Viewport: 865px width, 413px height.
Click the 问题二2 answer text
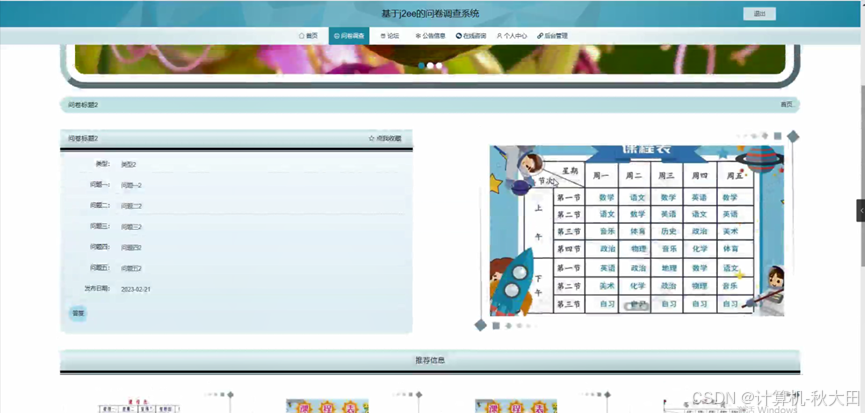[x=131, y=206]
